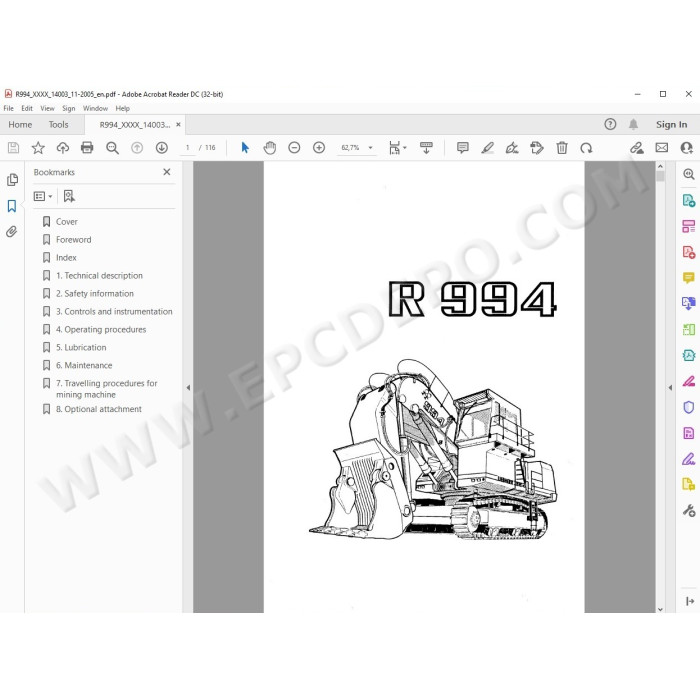Open the File menu
Image resolution: width=700 pixels, height=700 pixels.
(8, 108)
